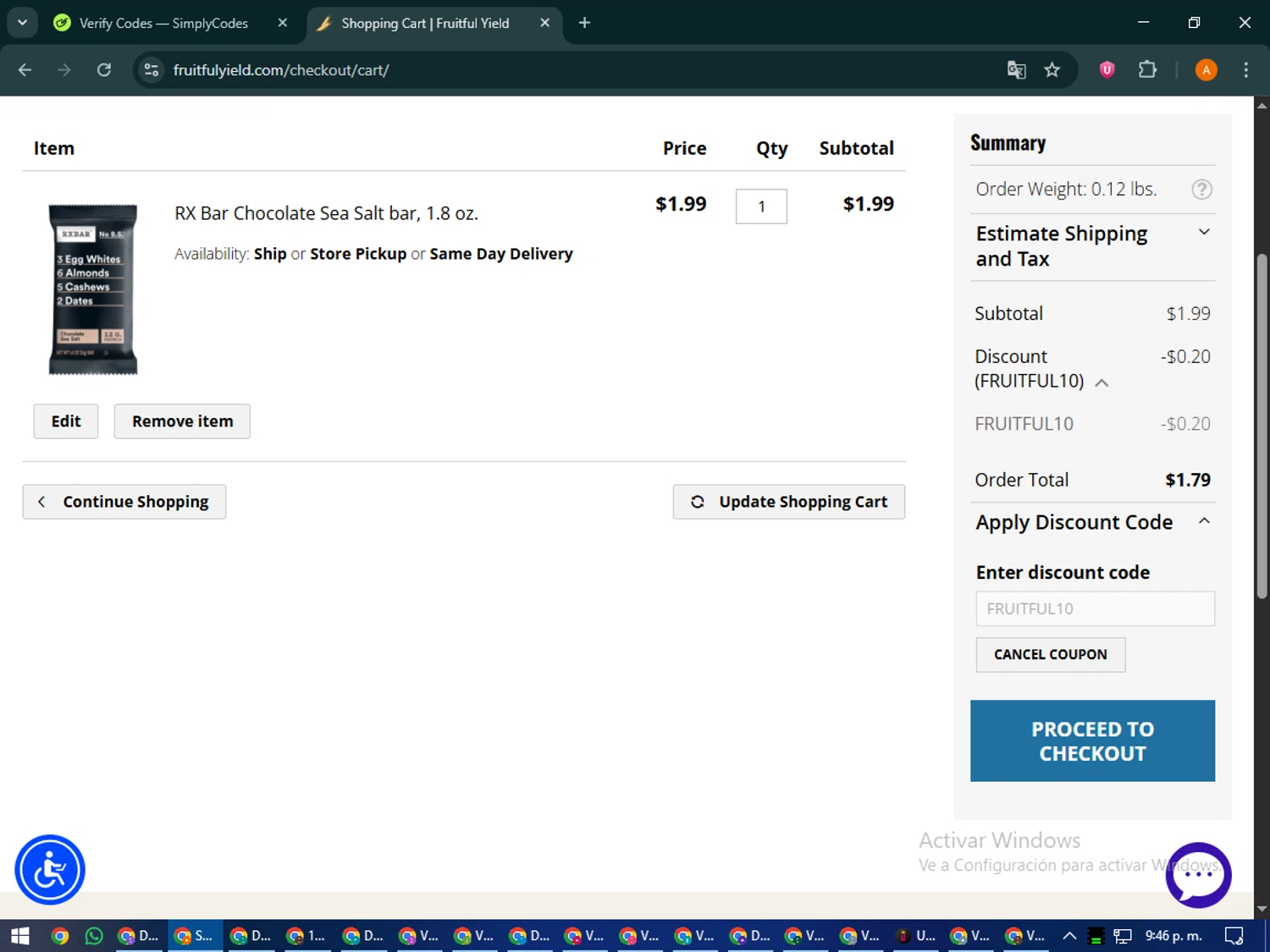The width and height of the screenshot is (1270, 952).
Task: Click the FRUITFUL10 -$0.20 line item
Action: coord(1092,424)
